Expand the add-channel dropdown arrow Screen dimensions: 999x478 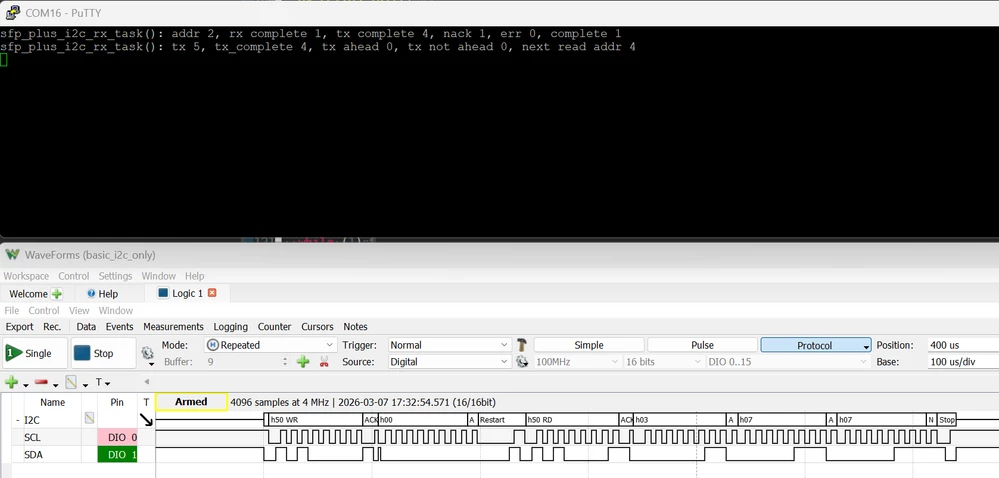pos(25,385)
